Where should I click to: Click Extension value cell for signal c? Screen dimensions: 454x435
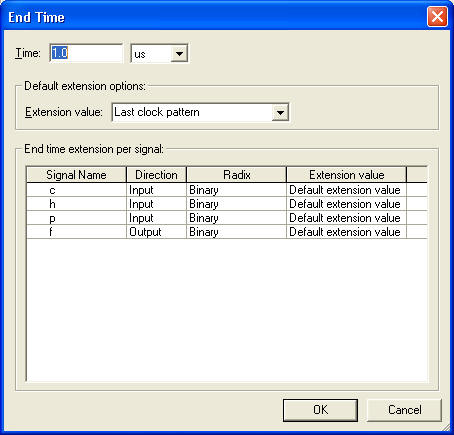click(x=346, y=190)
